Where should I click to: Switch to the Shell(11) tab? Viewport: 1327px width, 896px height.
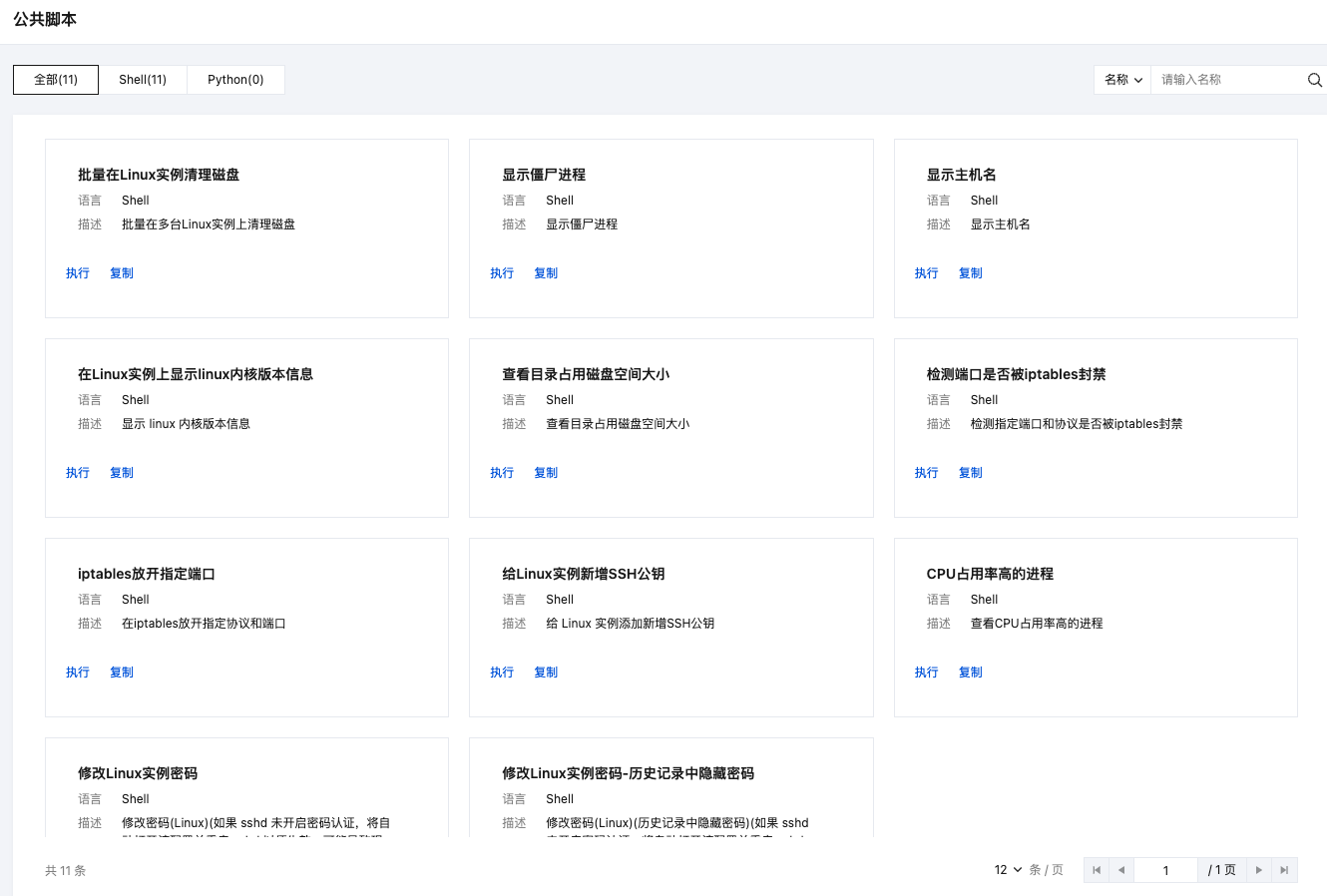pyautogui.click(x=143, y=80)
